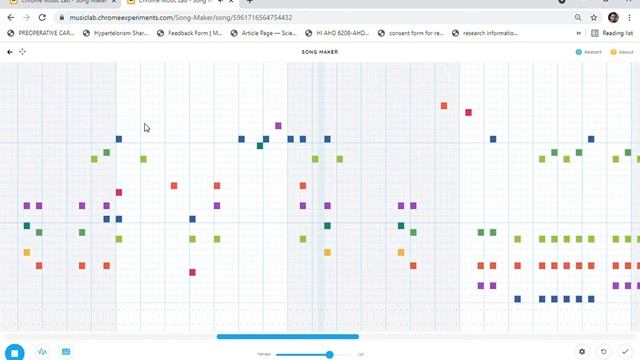Open the HI AHD 6208-AHD bookmark
Viewport: 640px width, 360px height.
click(x=338, y=33)
